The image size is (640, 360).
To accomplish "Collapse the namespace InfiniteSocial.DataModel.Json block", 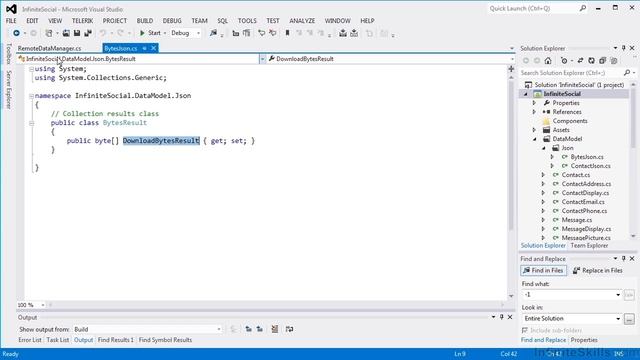I will click(x=31, y=96).
